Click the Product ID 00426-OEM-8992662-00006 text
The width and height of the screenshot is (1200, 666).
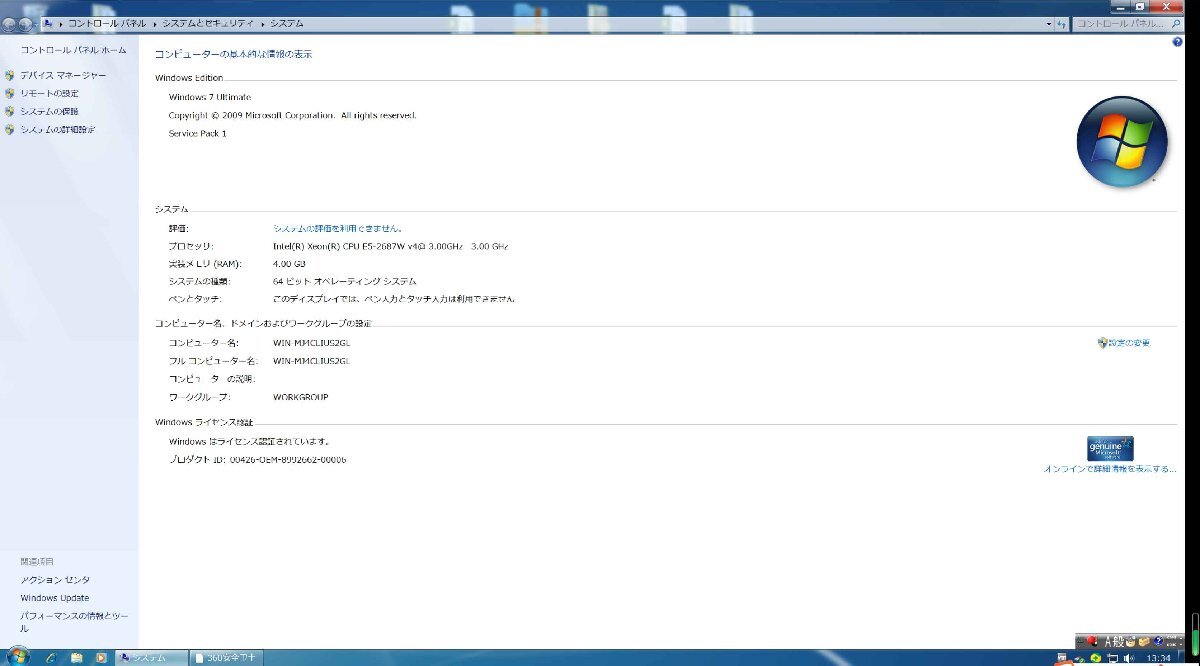pyautogui.click(x=258, y=460)
